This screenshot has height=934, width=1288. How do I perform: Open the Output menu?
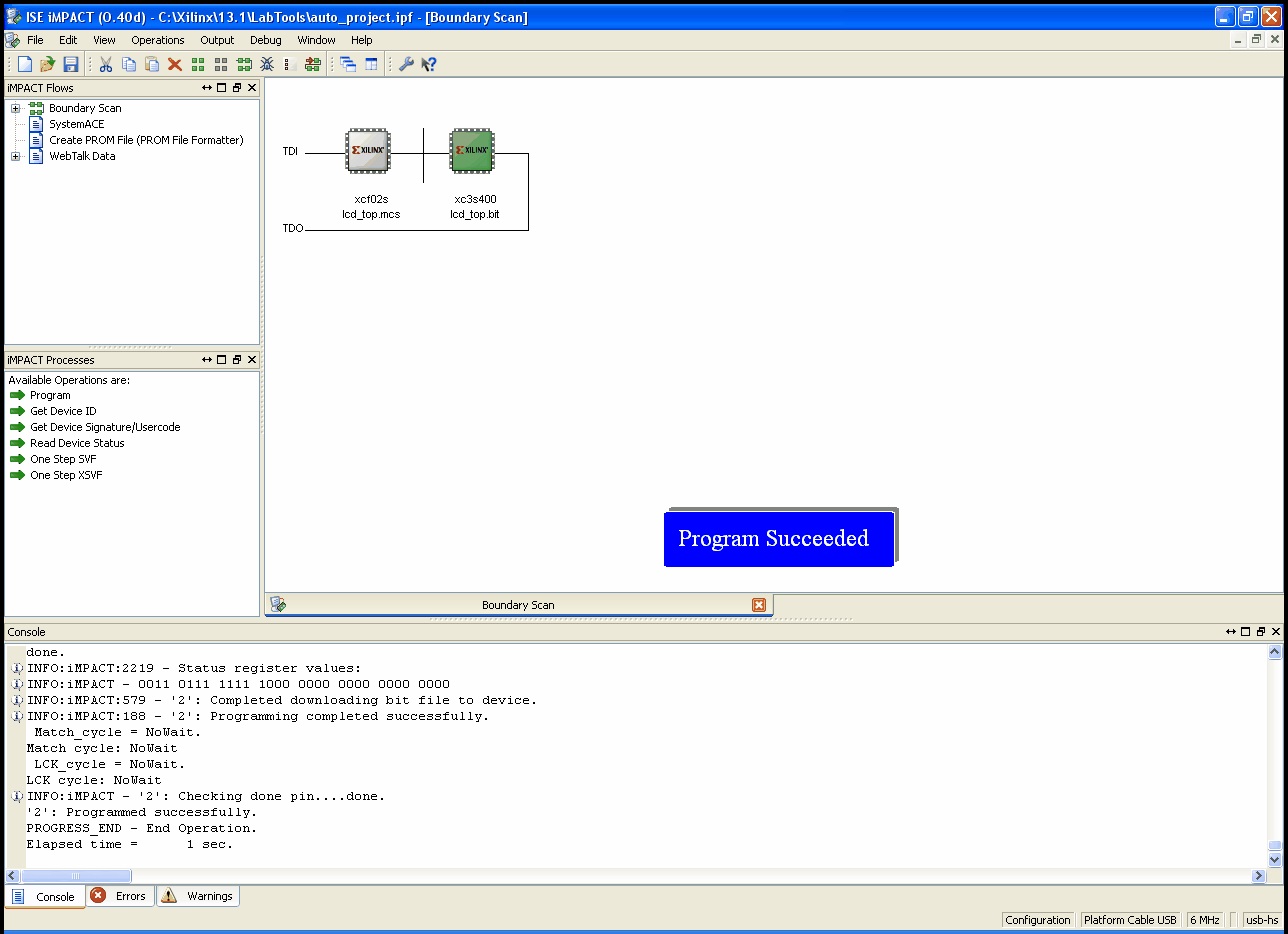coord(217,40)
